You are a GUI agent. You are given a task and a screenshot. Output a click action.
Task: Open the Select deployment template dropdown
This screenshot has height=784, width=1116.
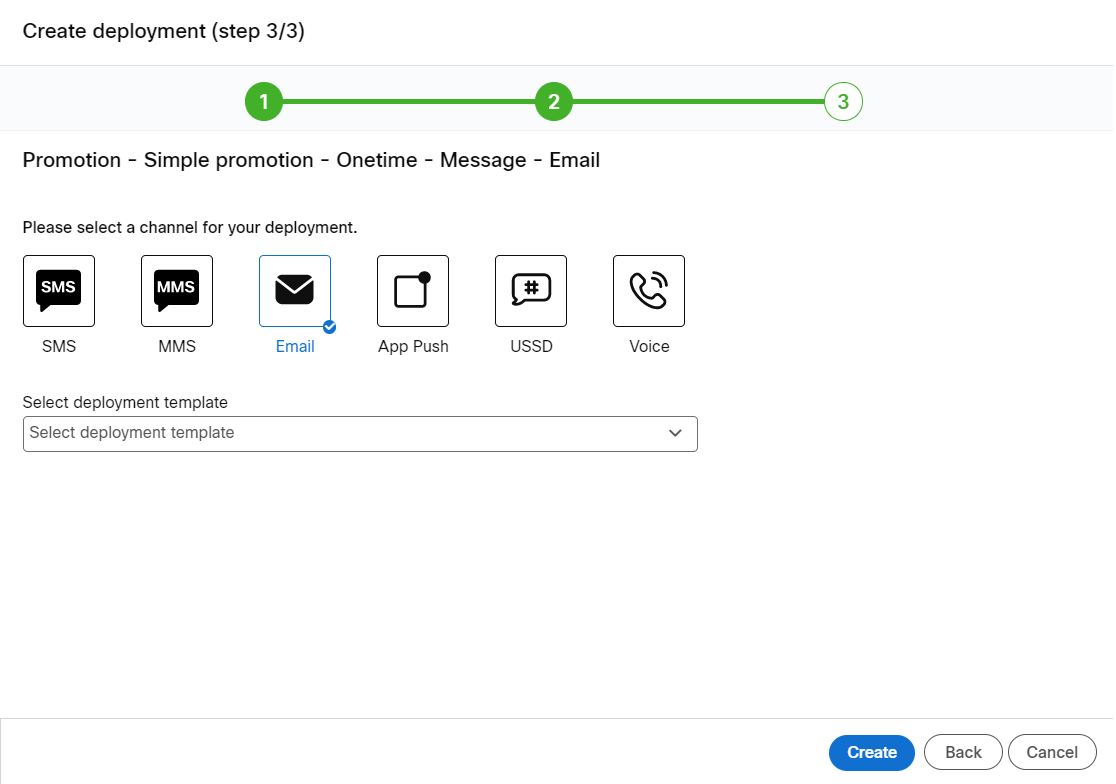coord(360,433)
